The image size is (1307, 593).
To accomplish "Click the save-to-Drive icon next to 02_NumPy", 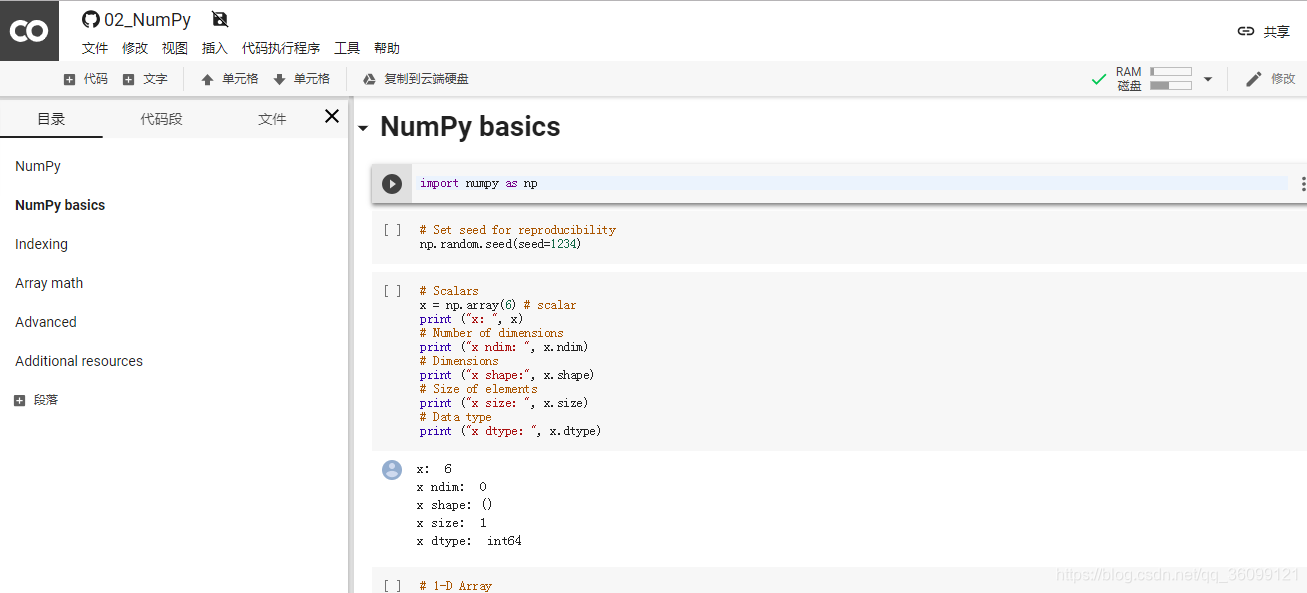I will coord(218,18).
